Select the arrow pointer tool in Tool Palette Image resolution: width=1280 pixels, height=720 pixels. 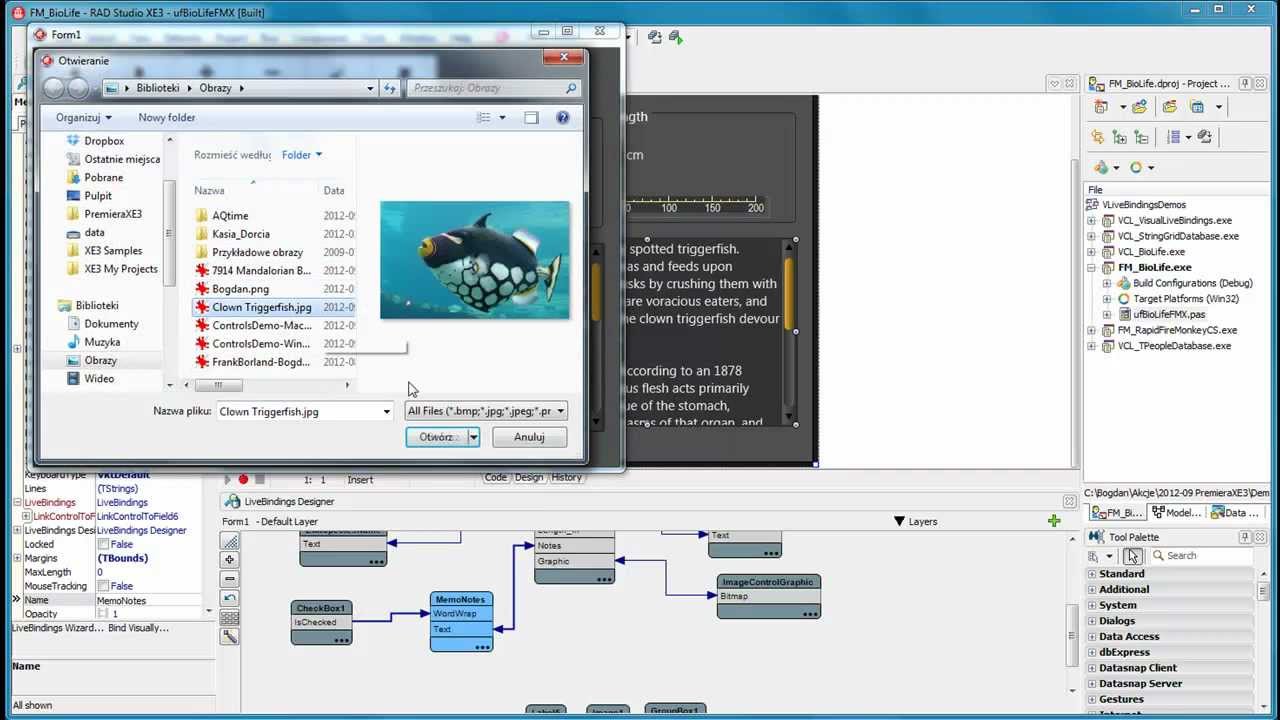tap(1132, 556)
